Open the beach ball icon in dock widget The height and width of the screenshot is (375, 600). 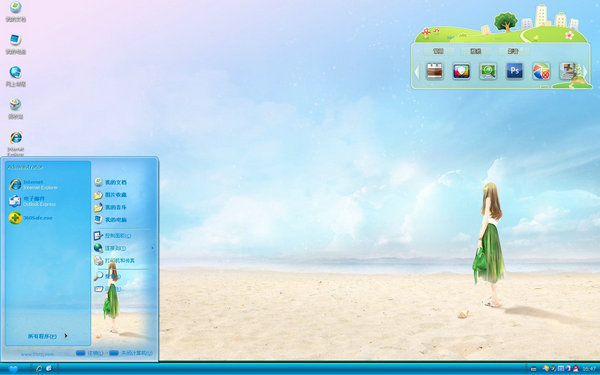tap(541, 71)
